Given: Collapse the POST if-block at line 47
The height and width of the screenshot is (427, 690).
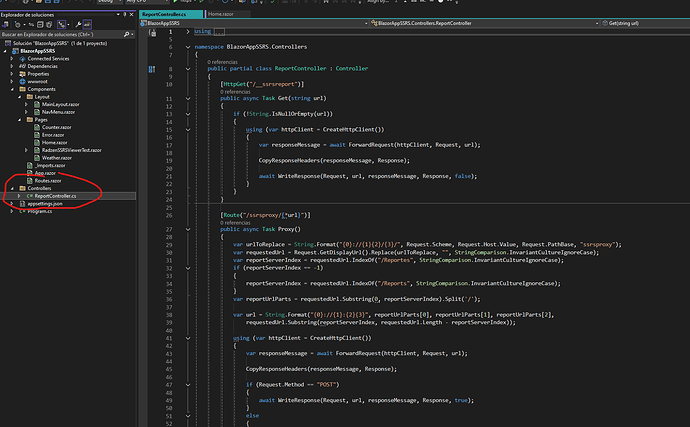Looking at the screenshot, I should 188,385.
